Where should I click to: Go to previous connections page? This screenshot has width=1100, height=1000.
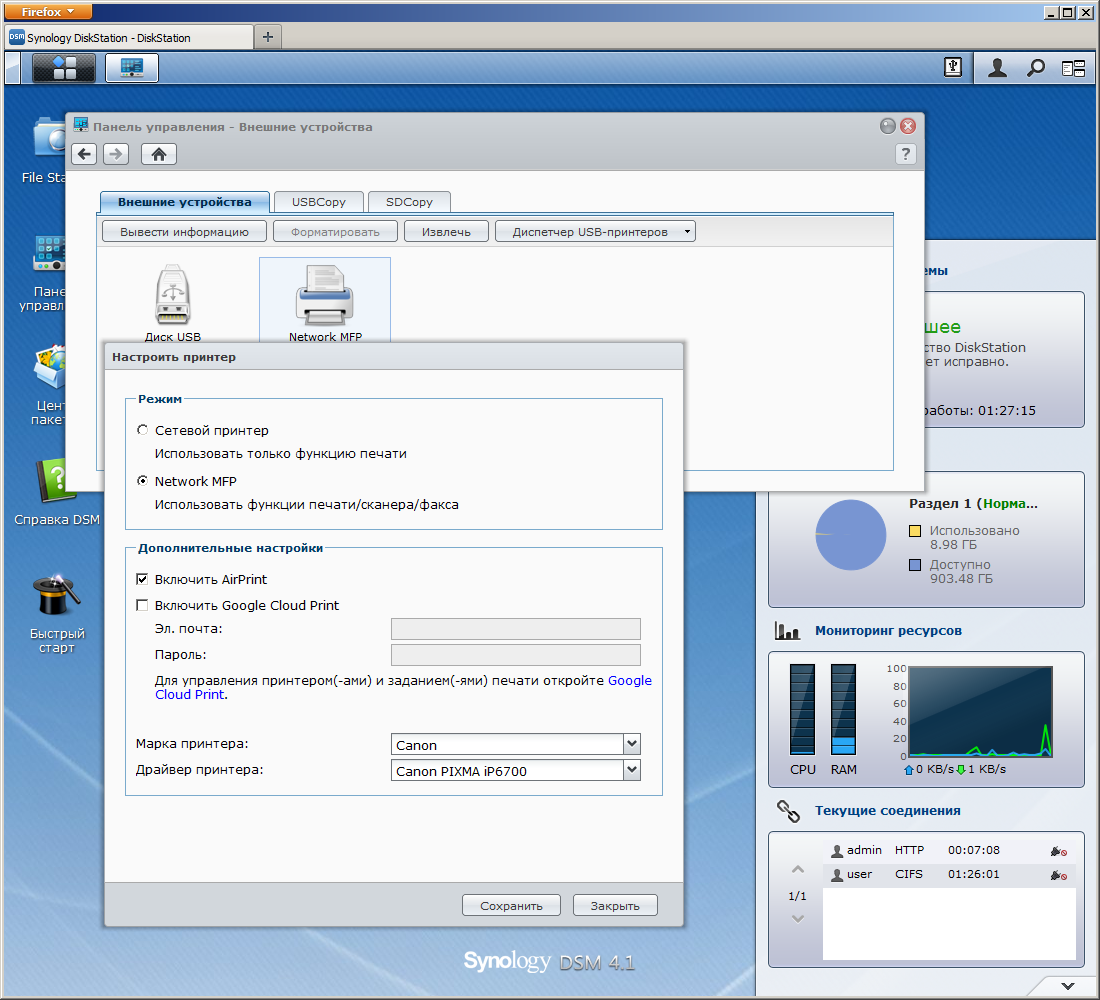point(798,870)
